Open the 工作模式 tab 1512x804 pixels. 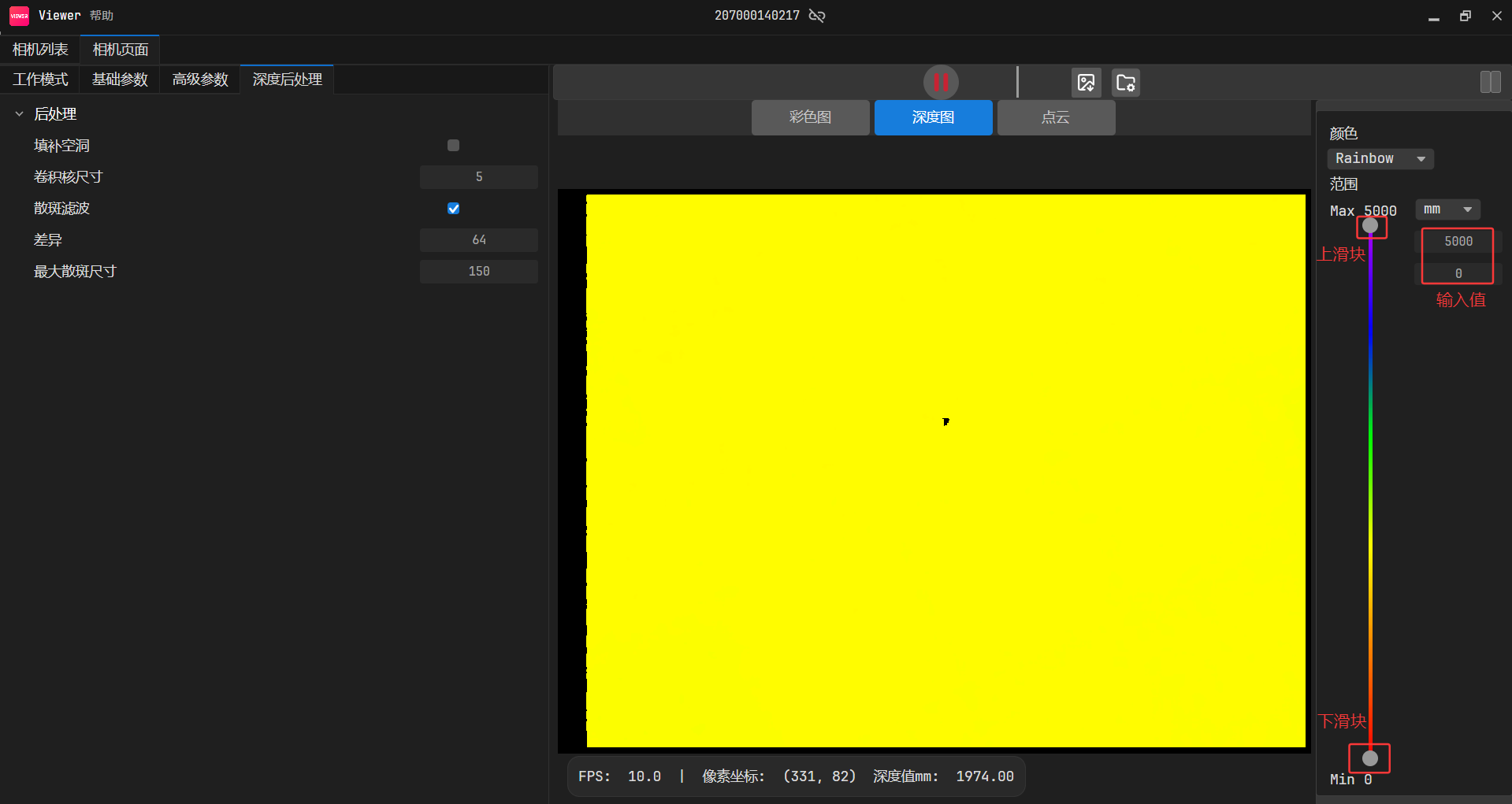(40, 80)
